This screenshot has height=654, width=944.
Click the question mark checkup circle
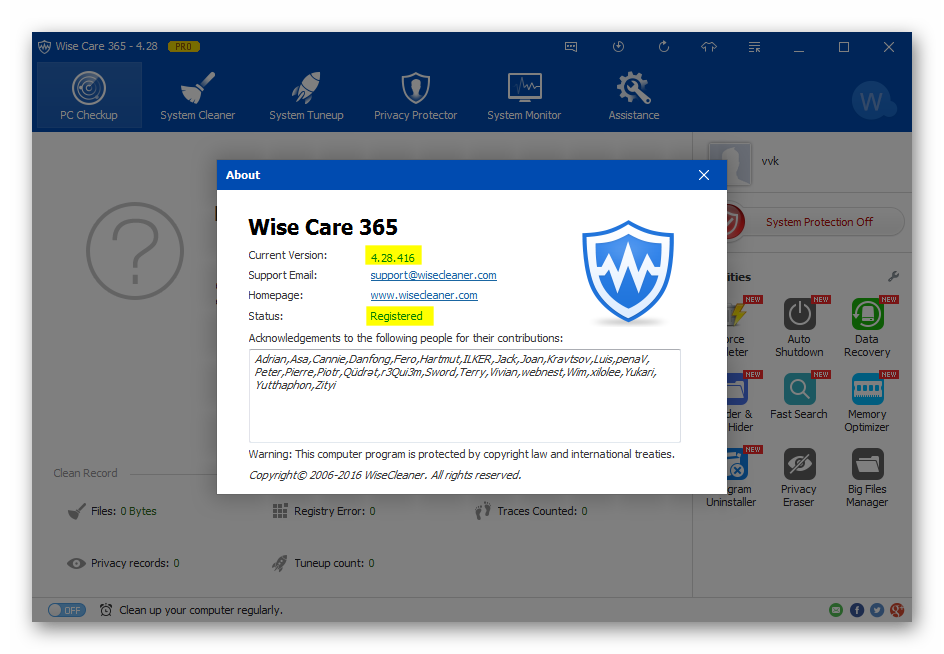pos(135,251)
